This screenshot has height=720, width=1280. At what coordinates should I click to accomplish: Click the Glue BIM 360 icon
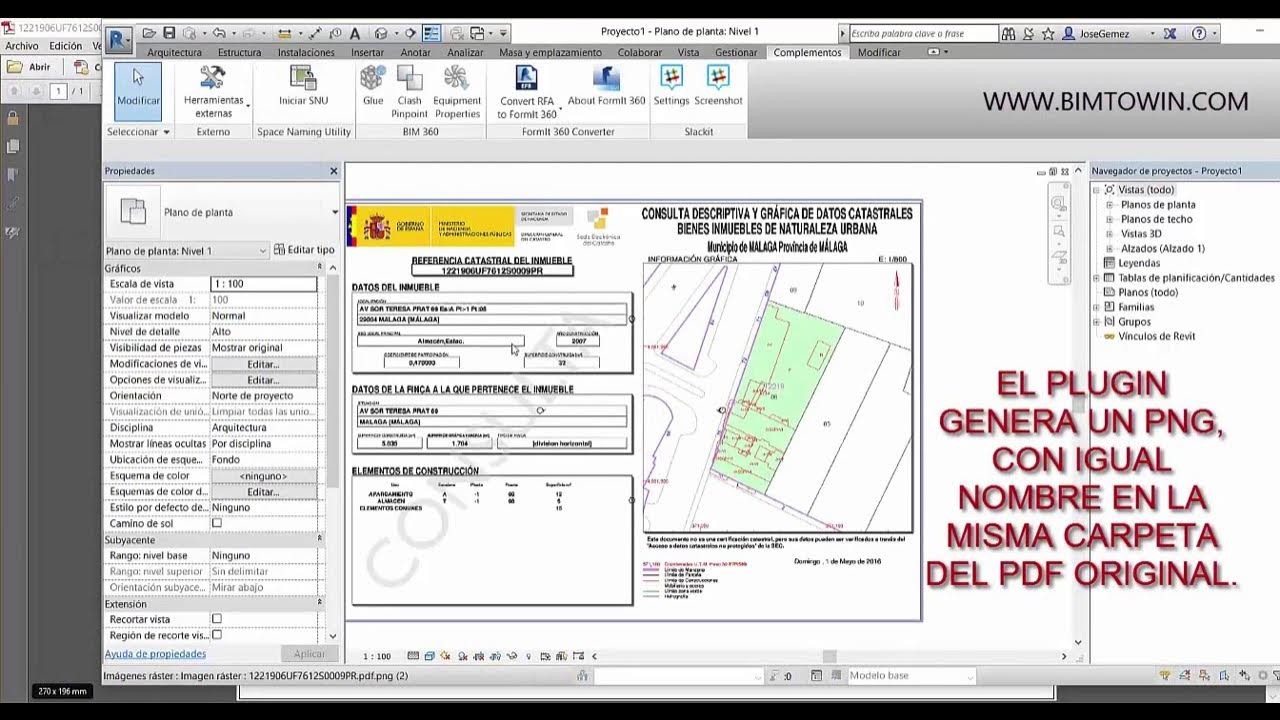click(x=373, y=86)
